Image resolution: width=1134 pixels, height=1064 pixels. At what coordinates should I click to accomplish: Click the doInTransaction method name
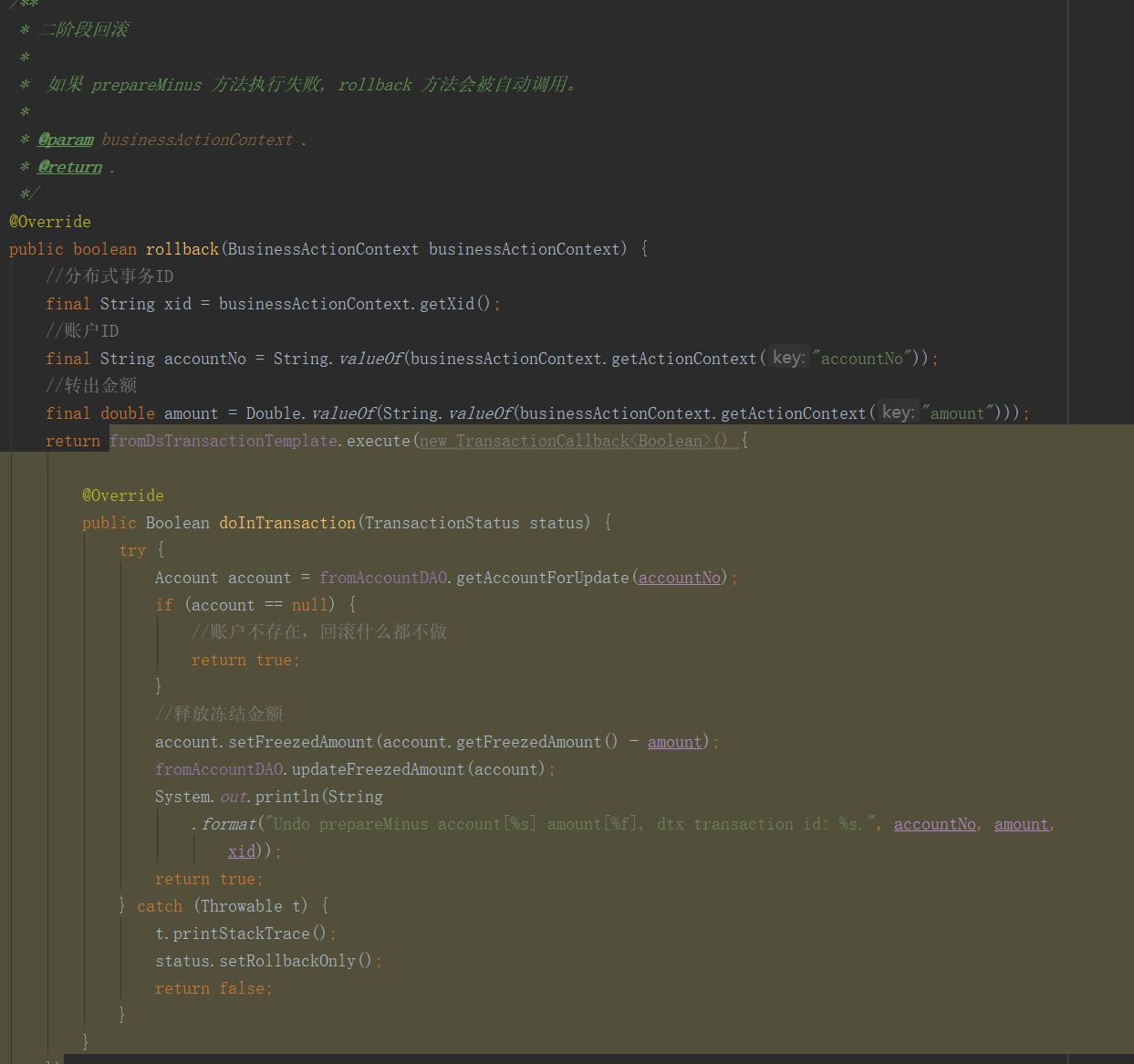(x=287, y=523)
